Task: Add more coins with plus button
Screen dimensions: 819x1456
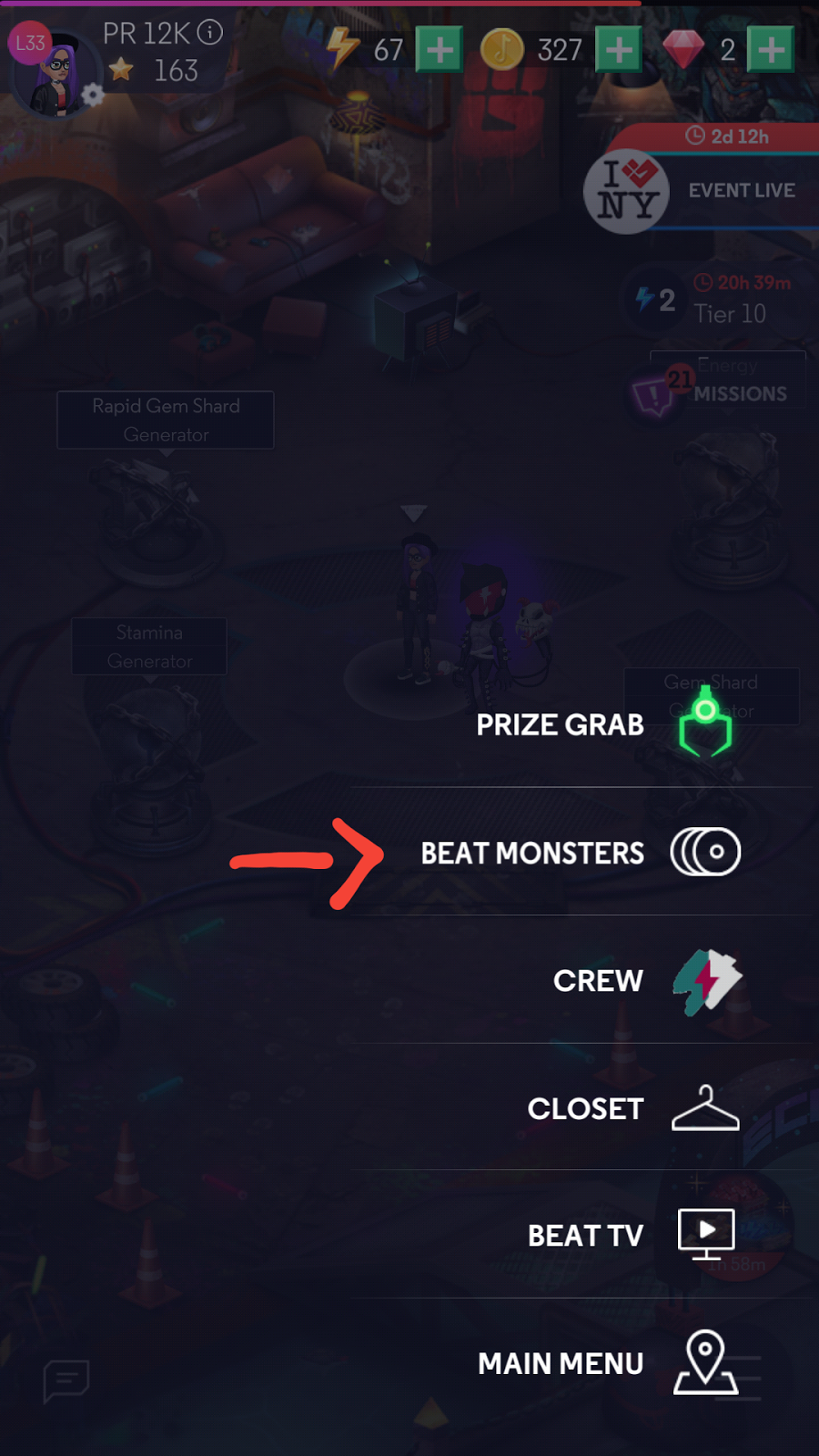Action: [x=619, y=49]
